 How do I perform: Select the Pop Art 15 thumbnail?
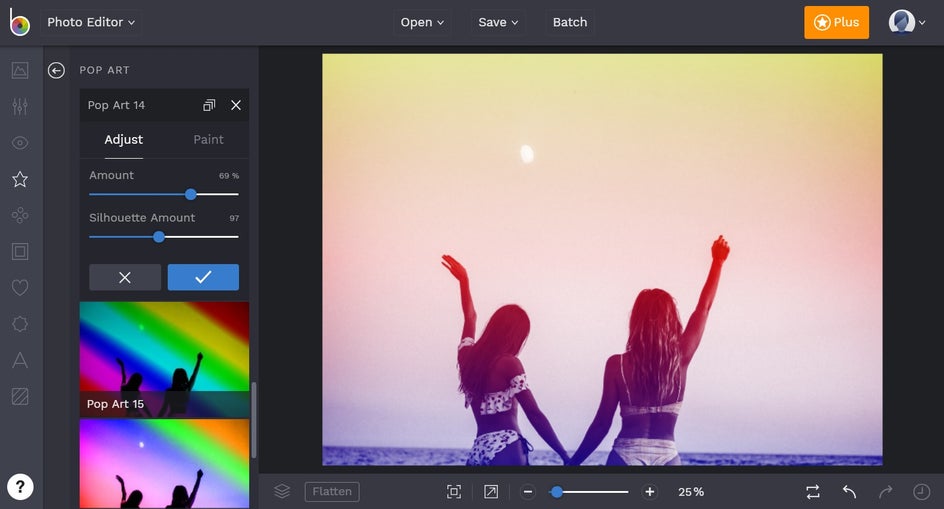click(164, 359)
